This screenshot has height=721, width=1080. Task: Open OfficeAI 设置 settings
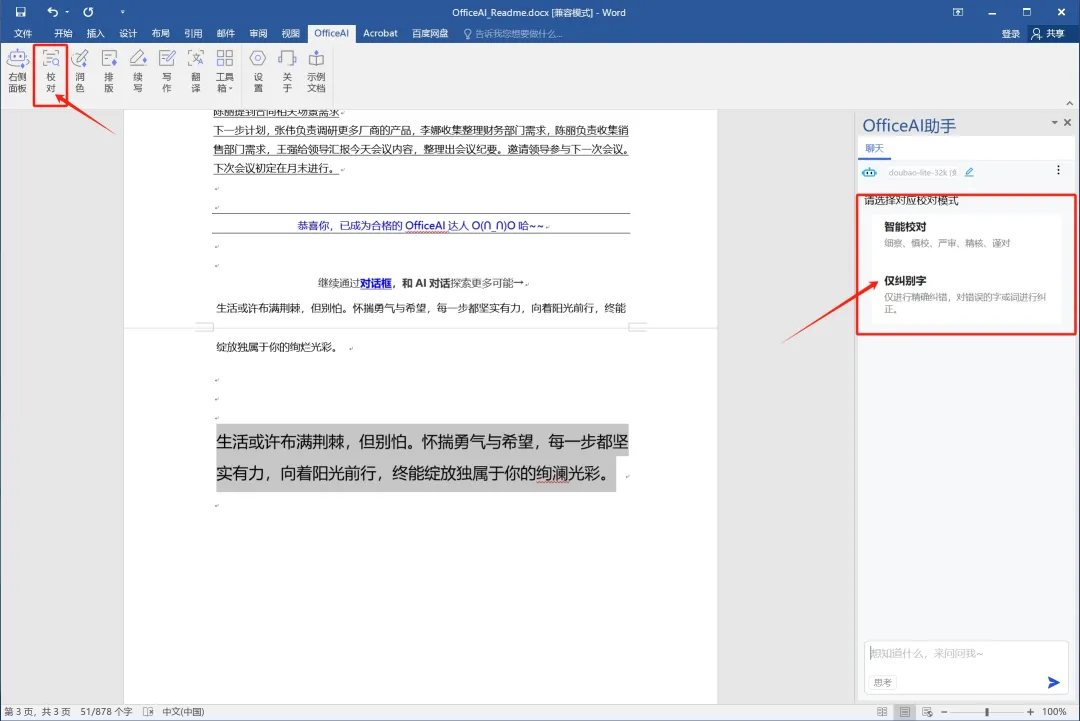coord(258,71)
